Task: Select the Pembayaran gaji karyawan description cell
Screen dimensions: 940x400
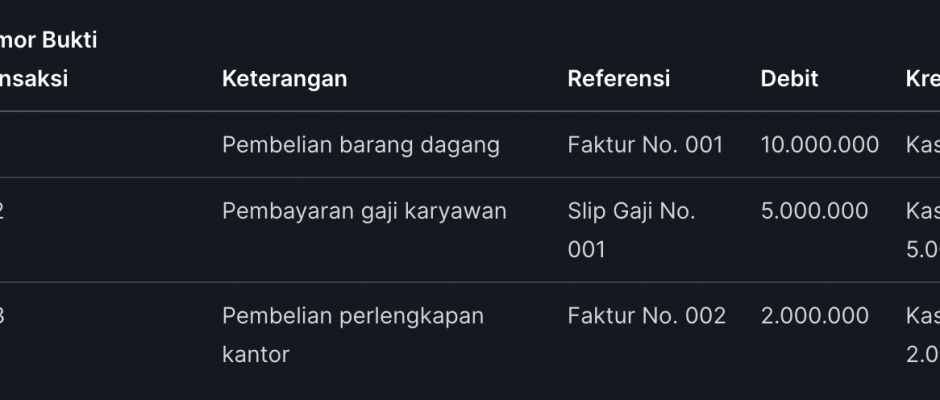Action: pos(364,211)
